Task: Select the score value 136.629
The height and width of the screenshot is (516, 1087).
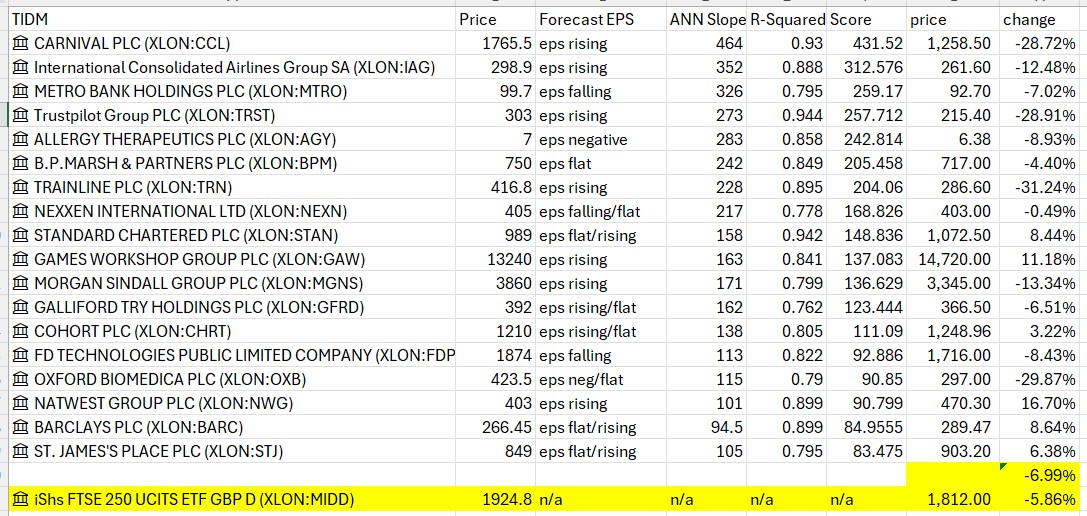Action: (x=867, y=284)
